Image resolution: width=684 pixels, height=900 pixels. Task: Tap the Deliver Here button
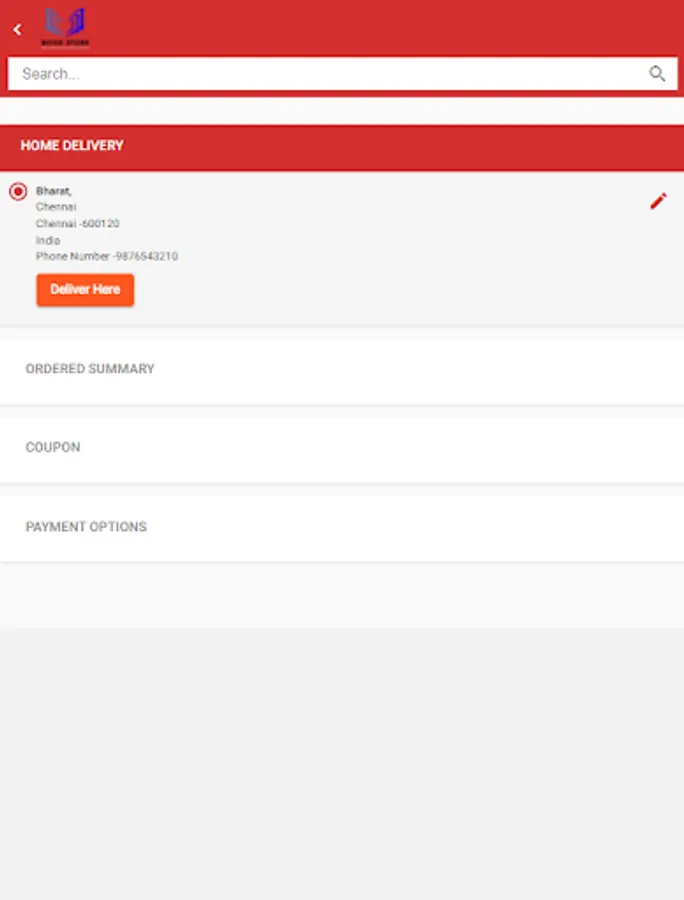tap(86, 289)
